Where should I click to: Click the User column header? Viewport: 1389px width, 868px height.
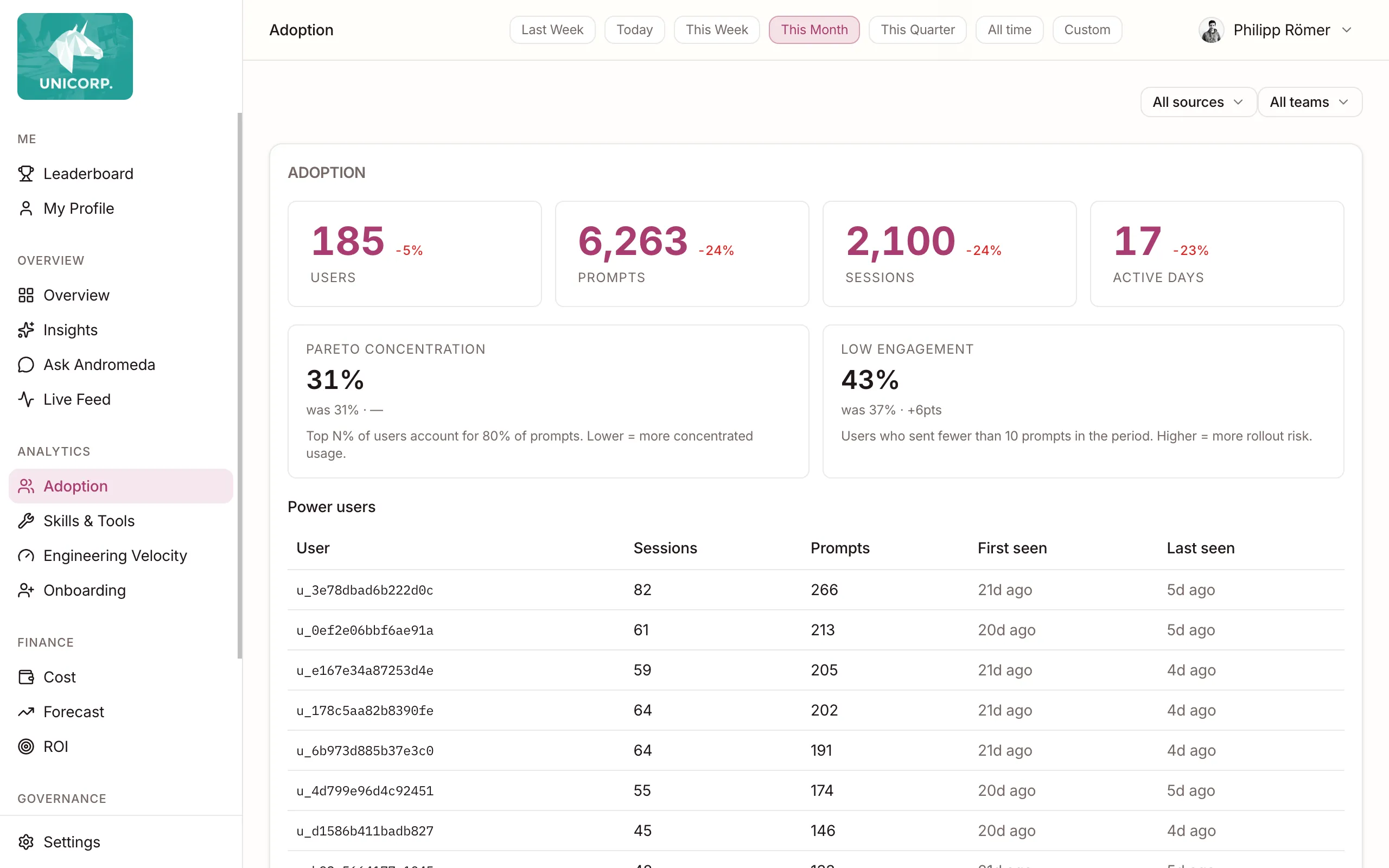click(313, 548)
